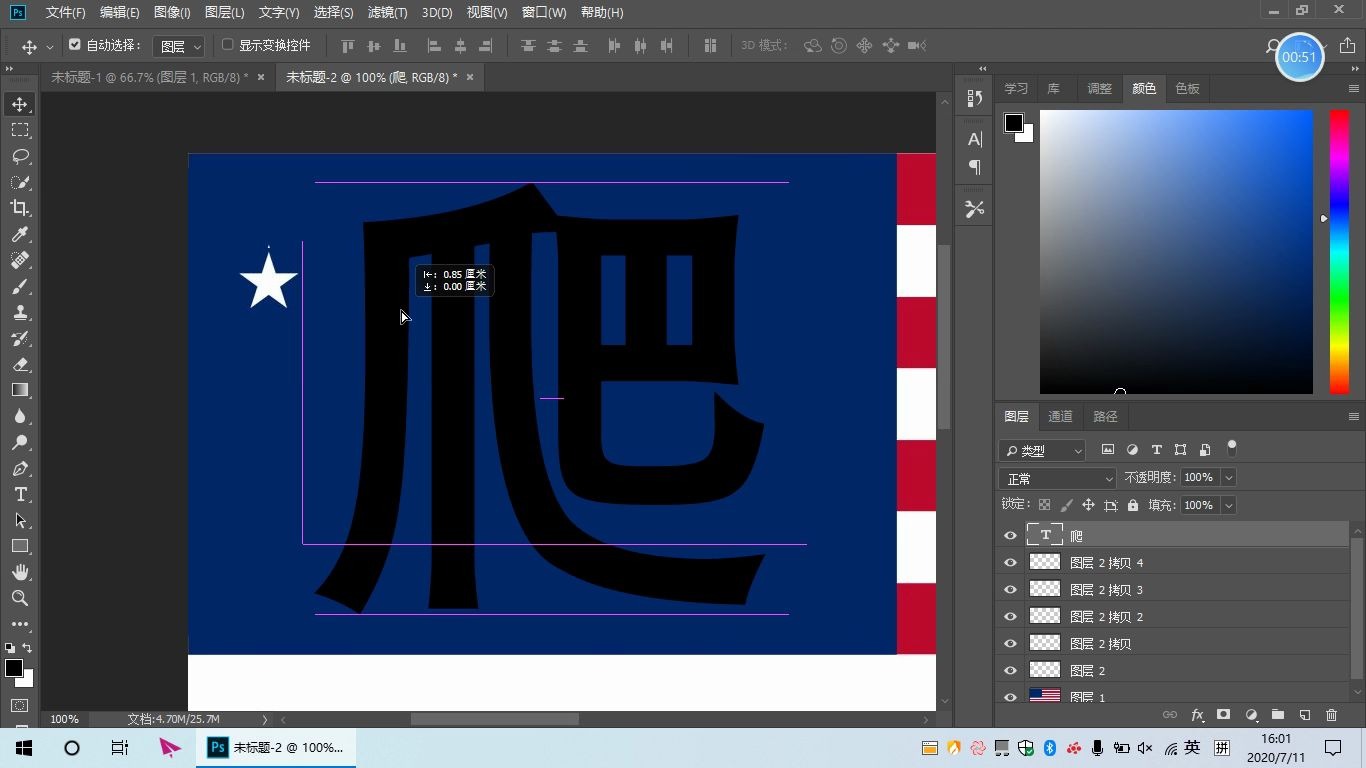Select the Brush tool
The image size is (1366, 768).
20,286
